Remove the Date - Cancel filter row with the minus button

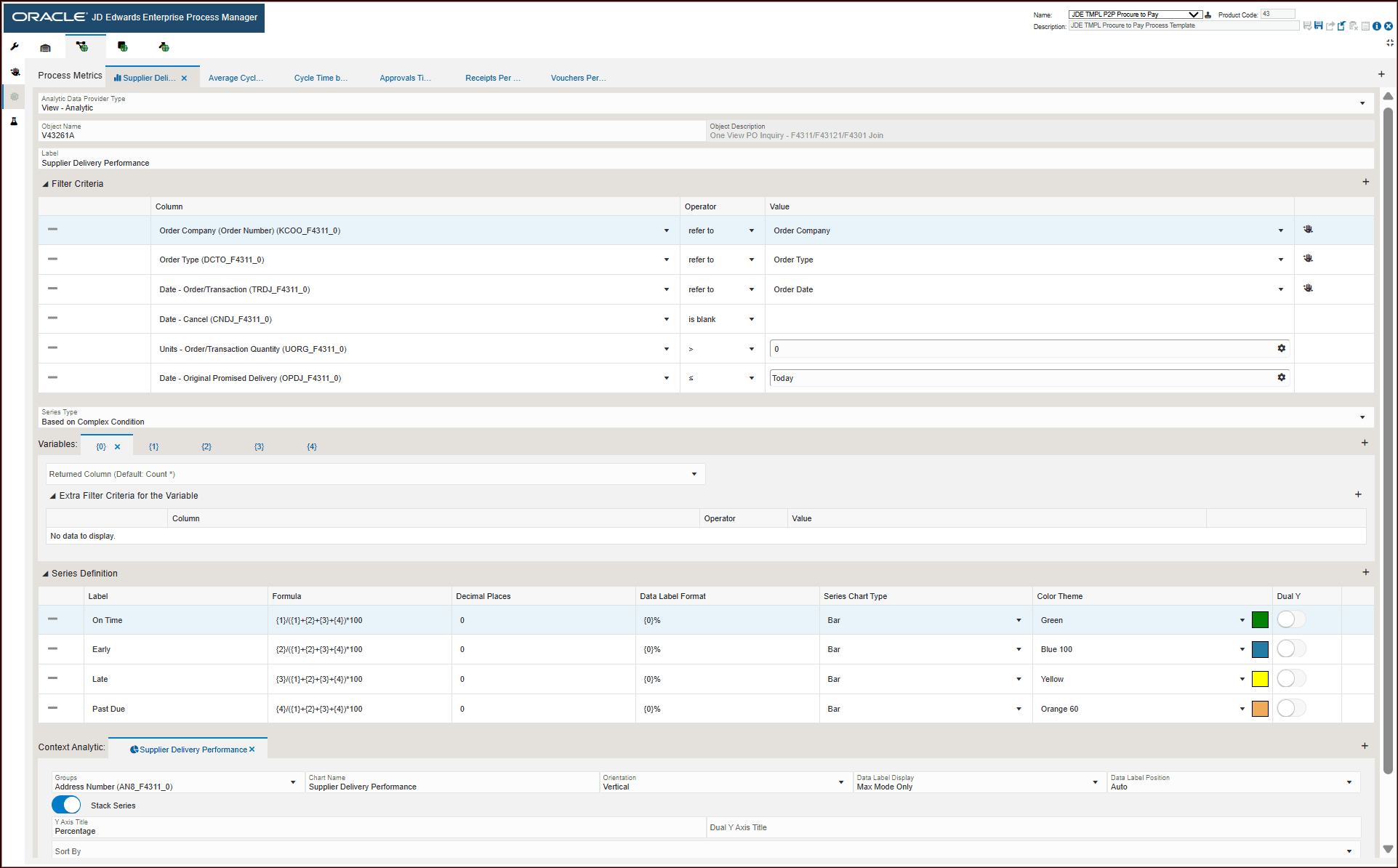pos(52,318)
